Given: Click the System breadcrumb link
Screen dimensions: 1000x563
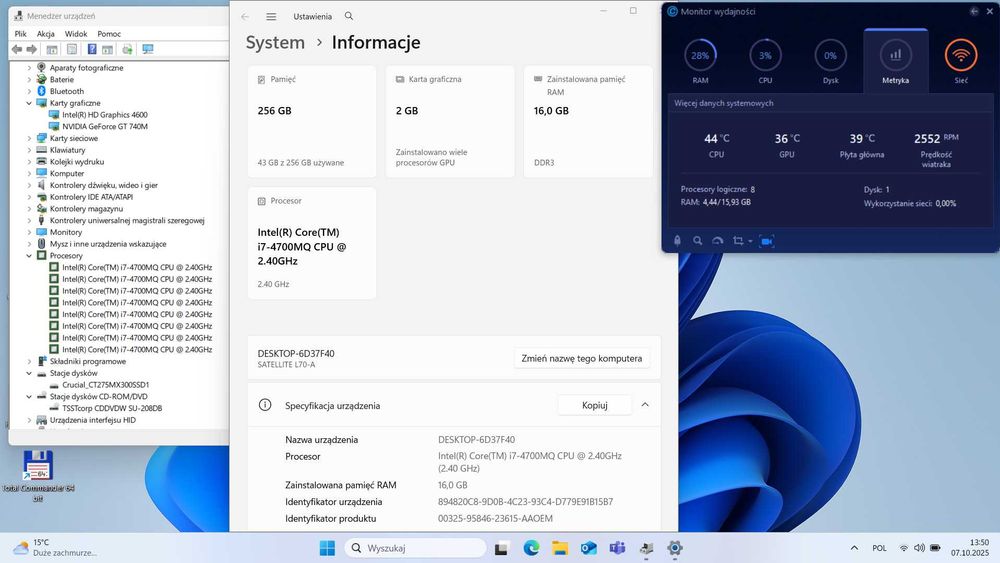Looking at the screenshot, I should point(276,42).
